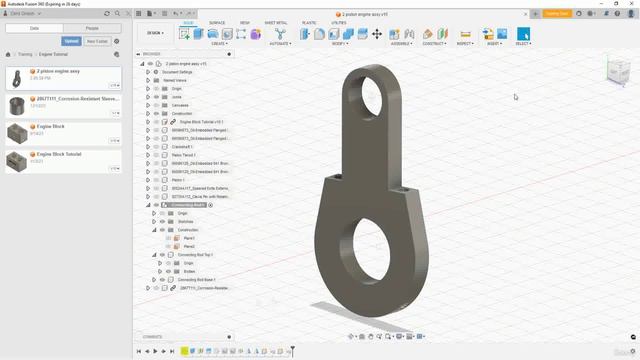
Task: Toggle visibility of Plane1
Action: pyautogui.click(x=169, y=238)
